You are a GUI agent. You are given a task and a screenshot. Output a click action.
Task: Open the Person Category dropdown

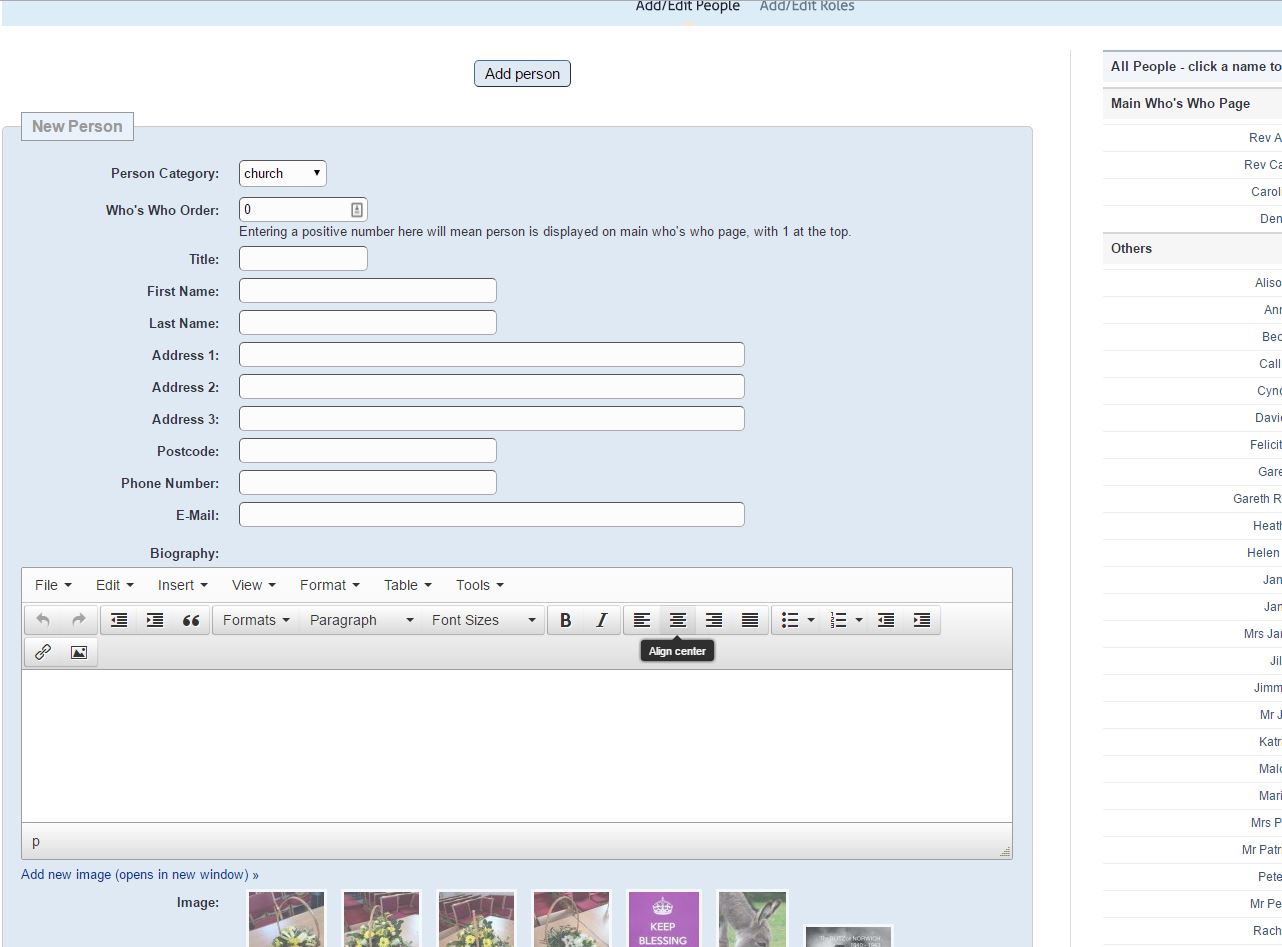[282, 173]
